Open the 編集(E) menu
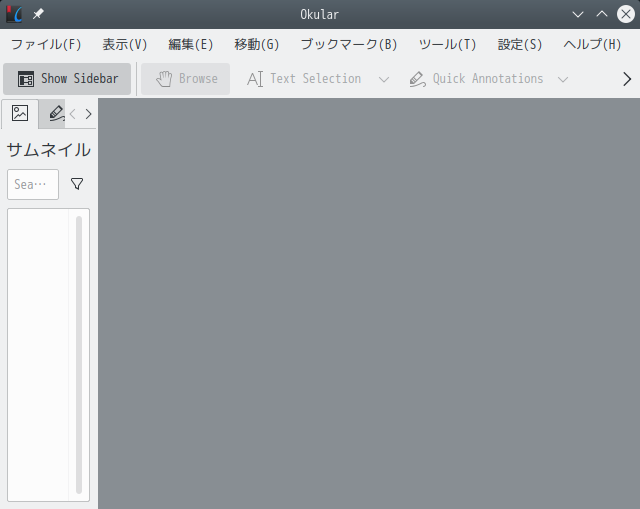The height and width of the screenshot is (509, 640). (191, 44)
